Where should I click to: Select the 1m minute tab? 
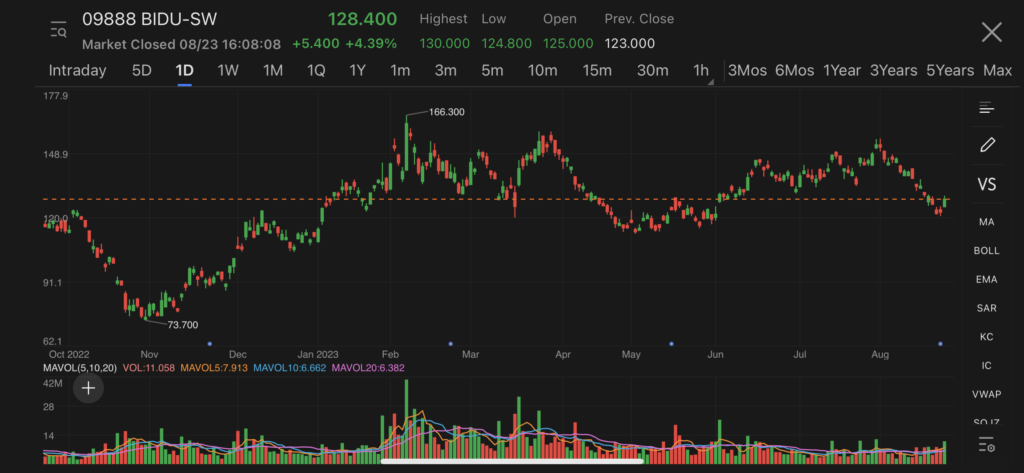[x=400, y=71]
